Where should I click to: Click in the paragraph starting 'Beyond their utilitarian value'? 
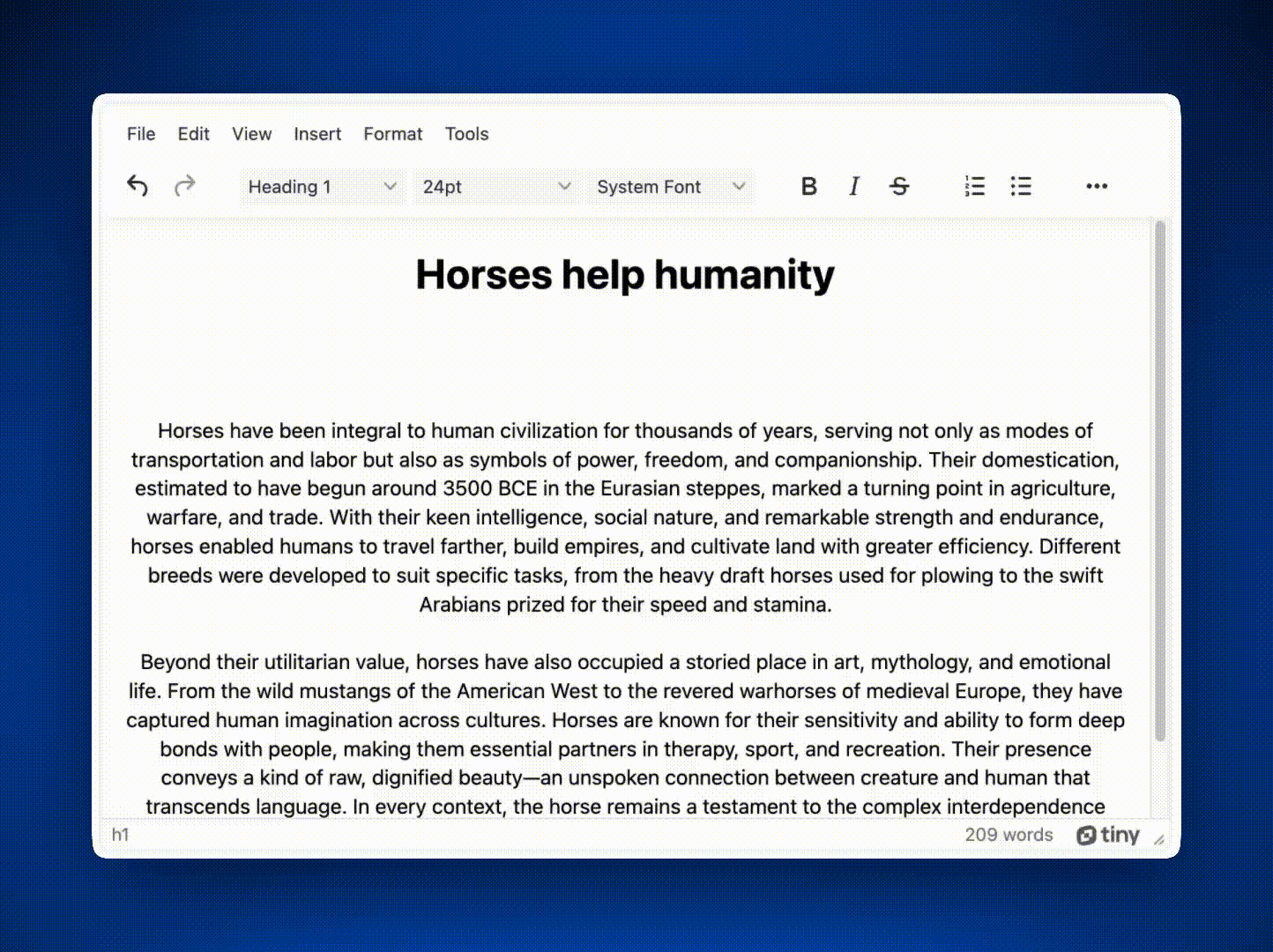[625, 734]
